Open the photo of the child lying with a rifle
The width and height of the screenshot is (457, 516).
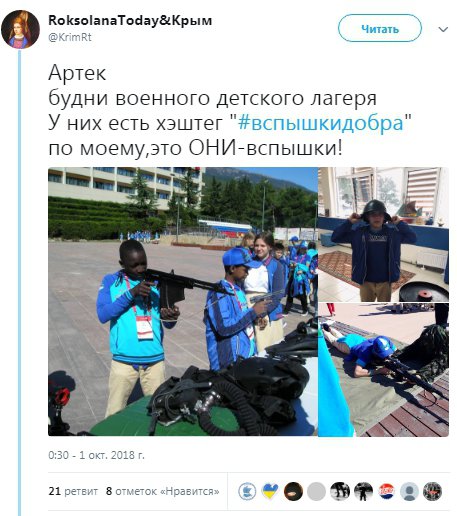383,370
